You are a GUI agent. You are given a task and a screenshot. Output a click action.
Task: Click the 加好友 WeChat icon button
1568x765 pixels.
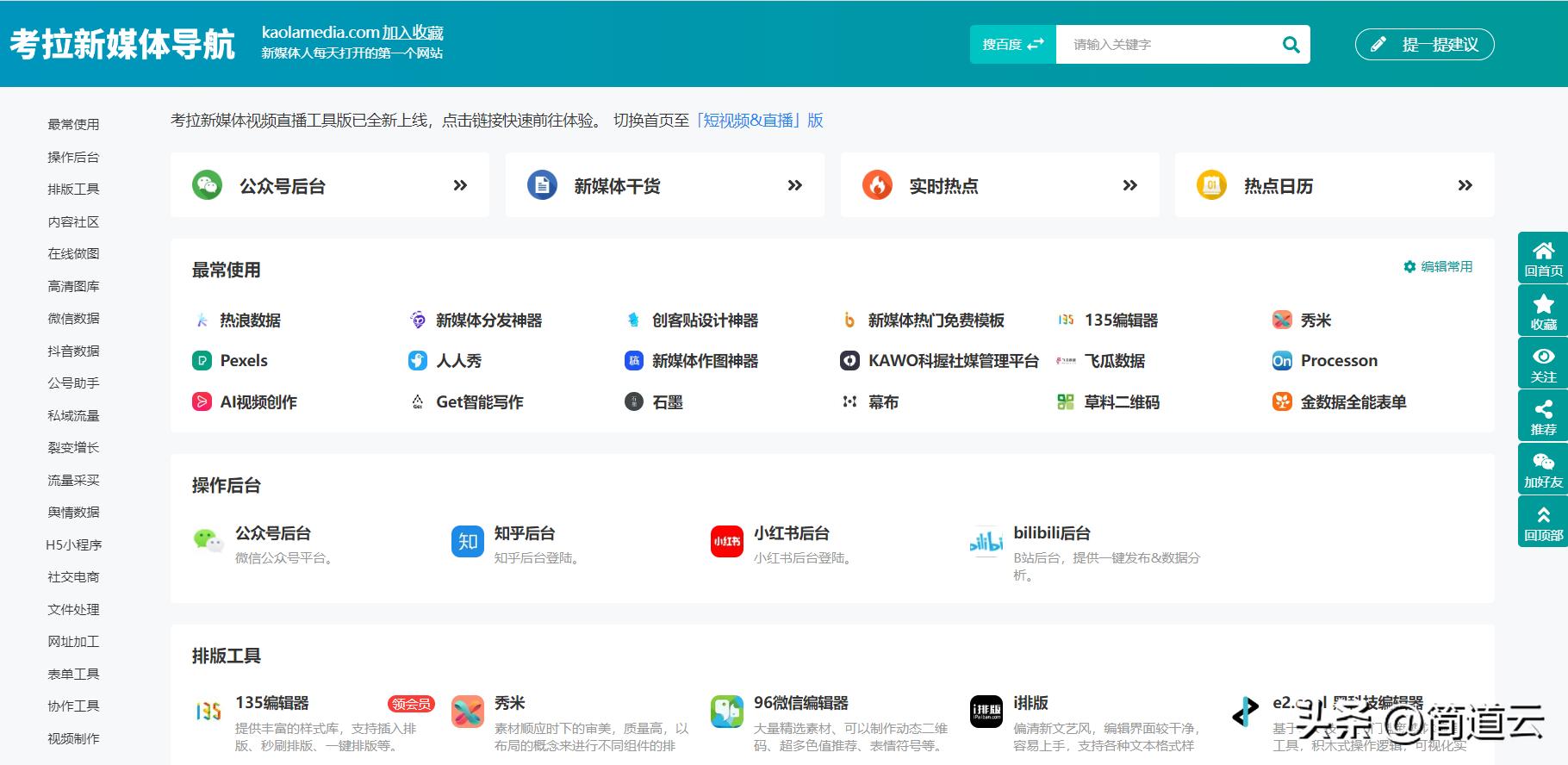[1543, 470]
